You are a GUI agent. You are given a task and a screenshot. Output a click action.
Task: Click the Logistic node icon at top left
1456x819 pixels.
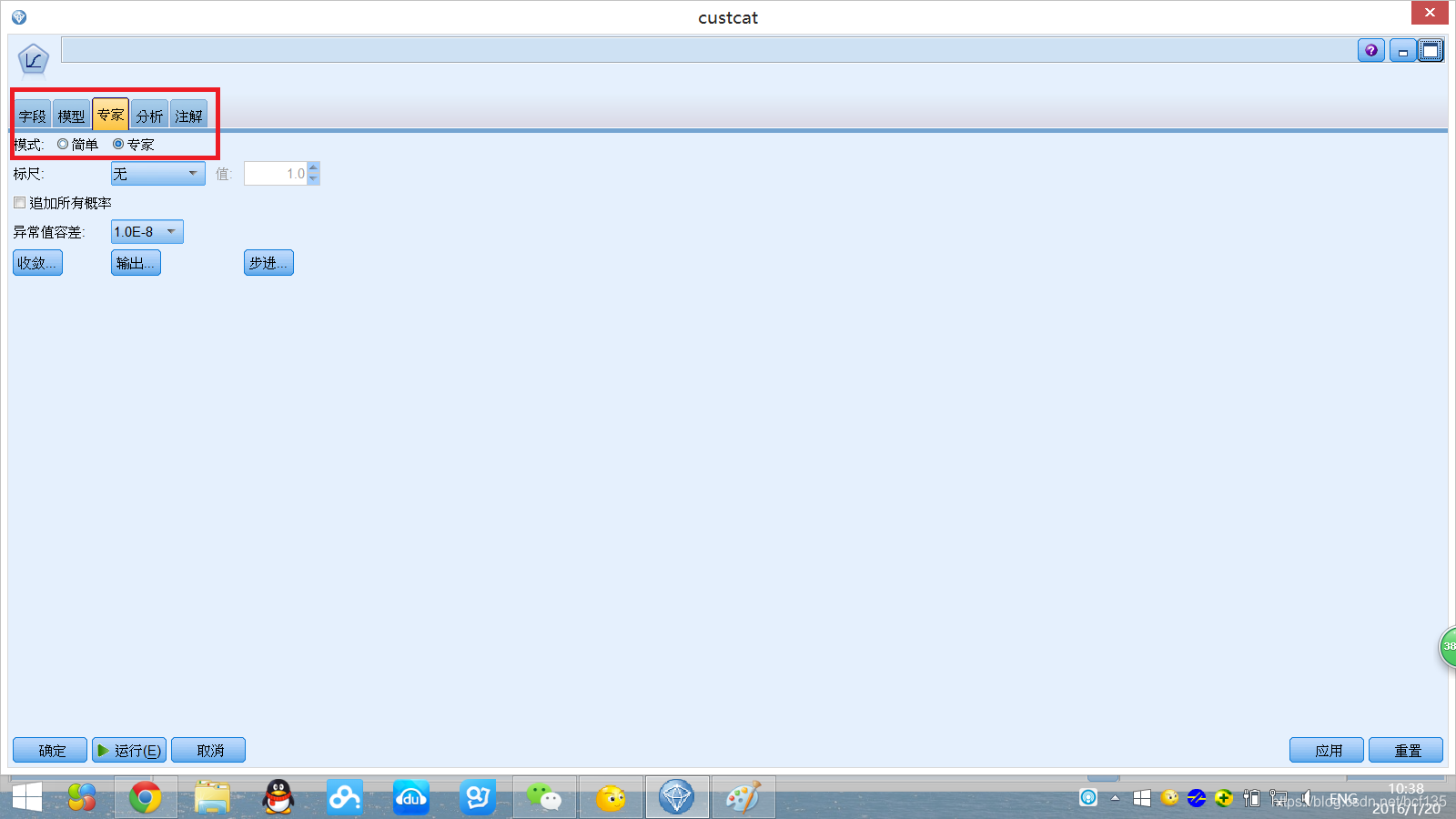[x=34, y=60]
